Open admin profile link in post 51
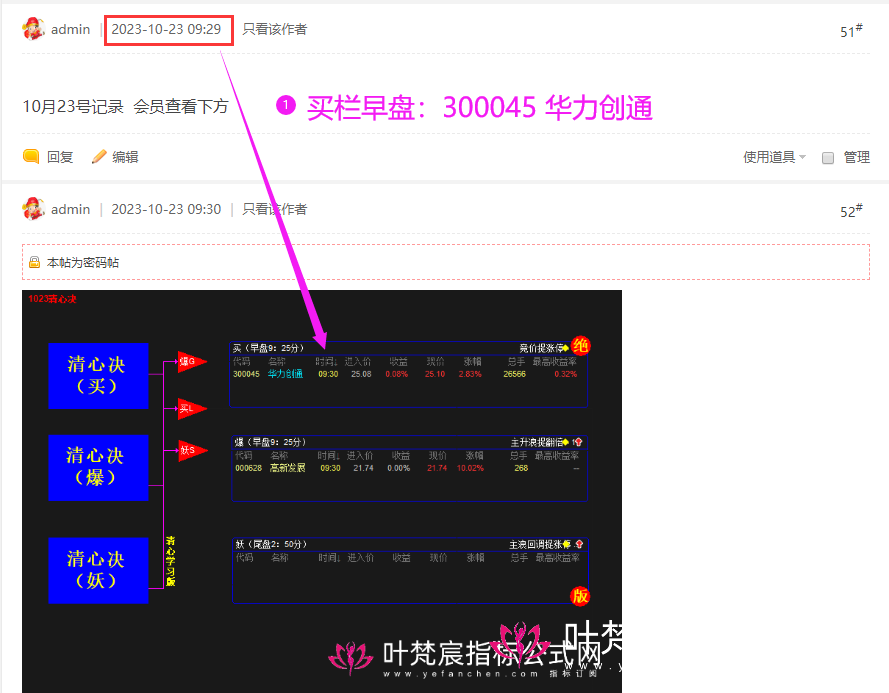 (x=70, y=29)
